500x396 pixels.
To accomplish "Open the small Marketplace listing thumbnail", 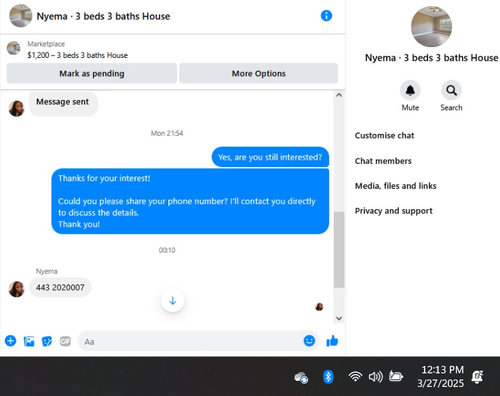I will [14, 48].
